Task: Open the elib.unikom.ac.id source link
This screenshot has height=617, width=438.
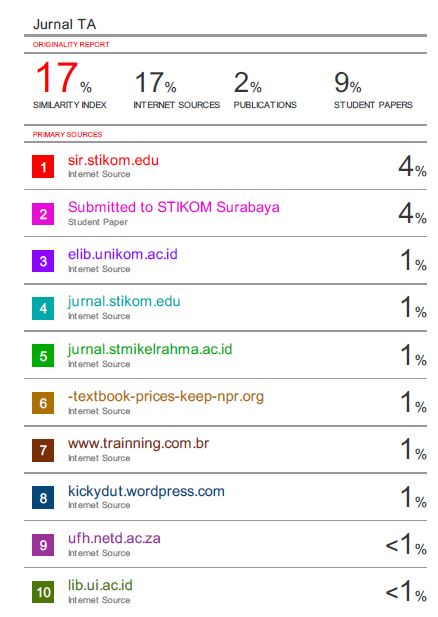Action: (122, 254)
